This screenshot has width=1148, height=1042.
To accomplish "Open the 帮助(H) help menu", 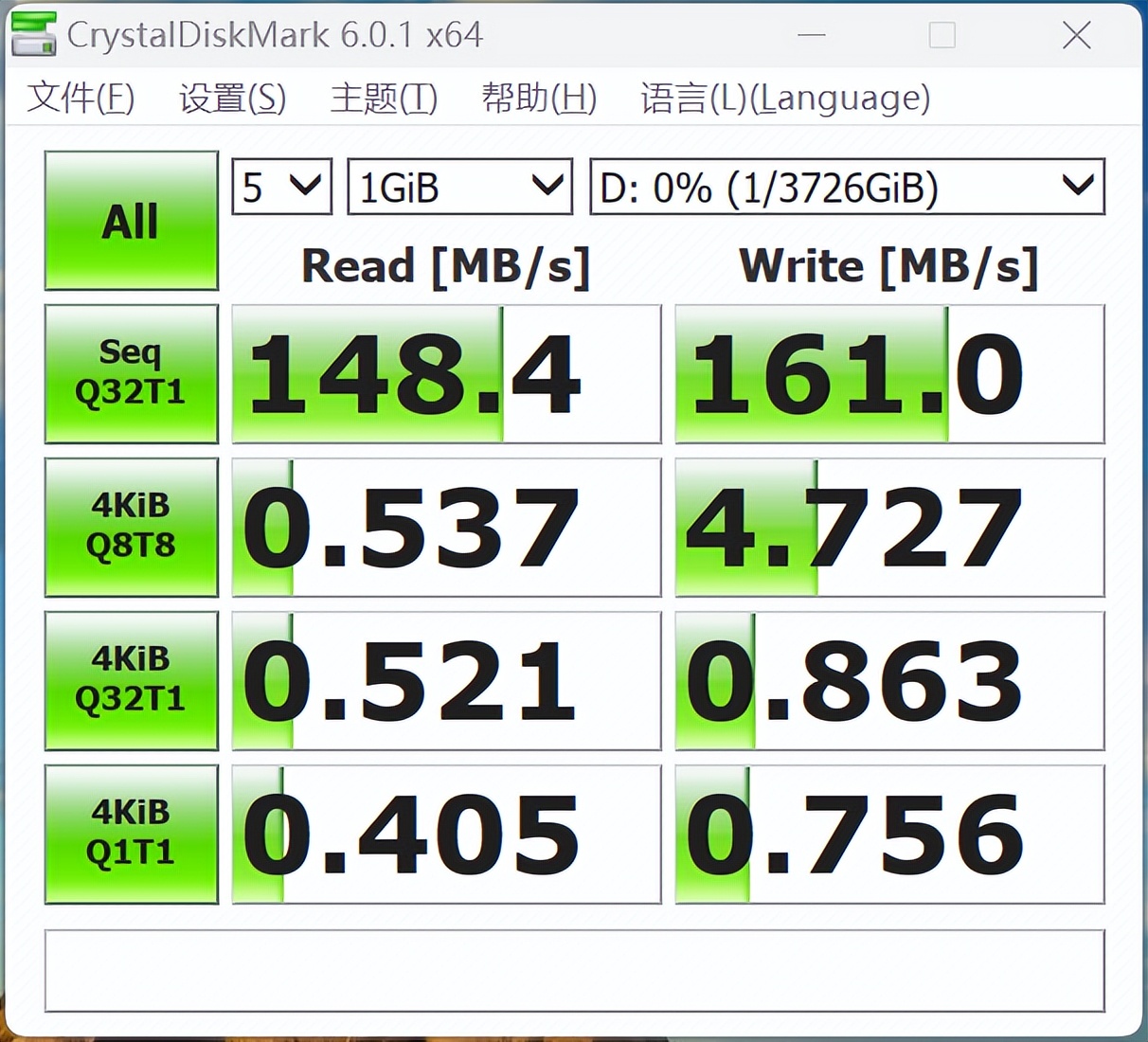I will click(x=538, y=98).
